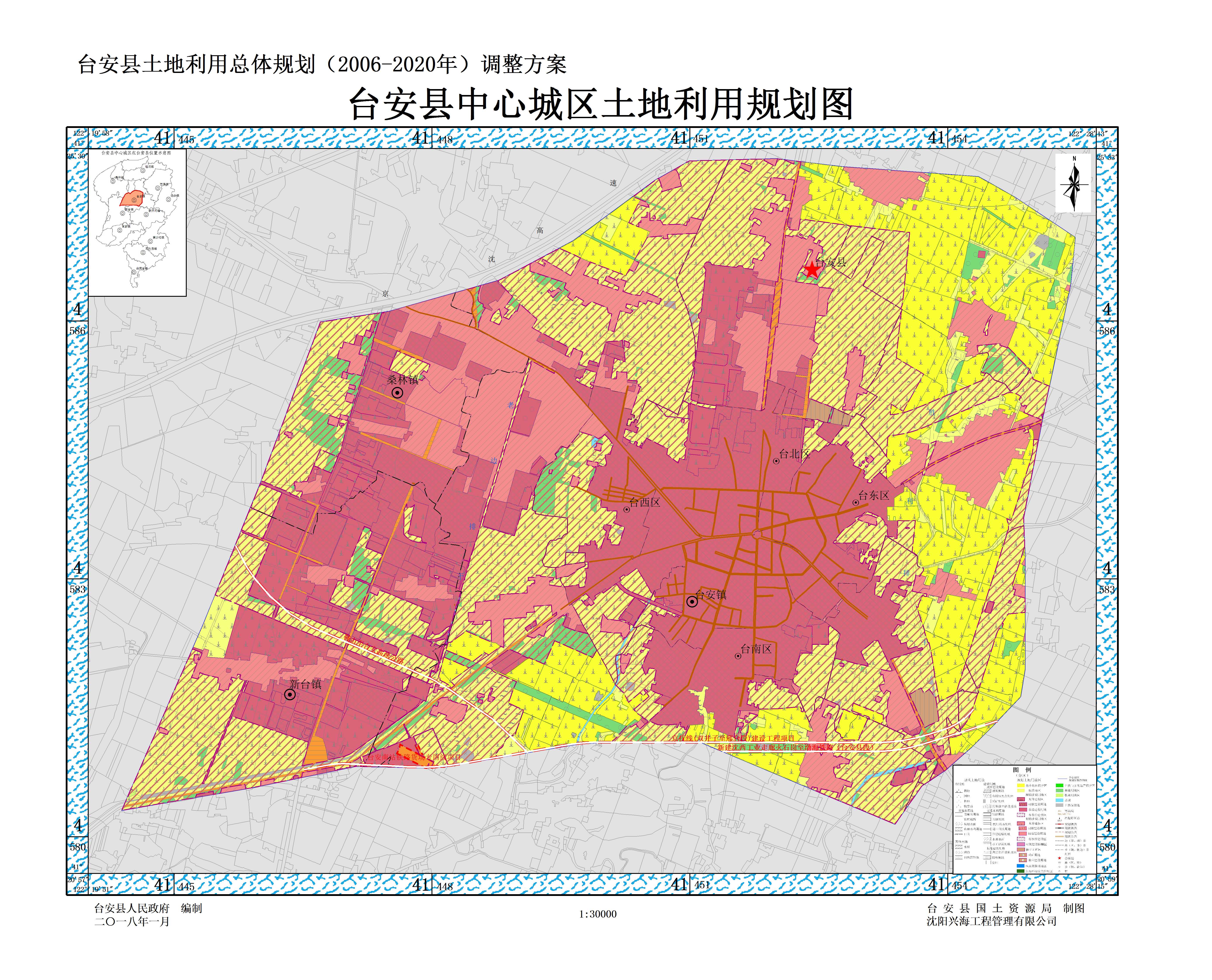
Task: Click grid coordinate 445 in top border
Action: [x=186, y=140]
